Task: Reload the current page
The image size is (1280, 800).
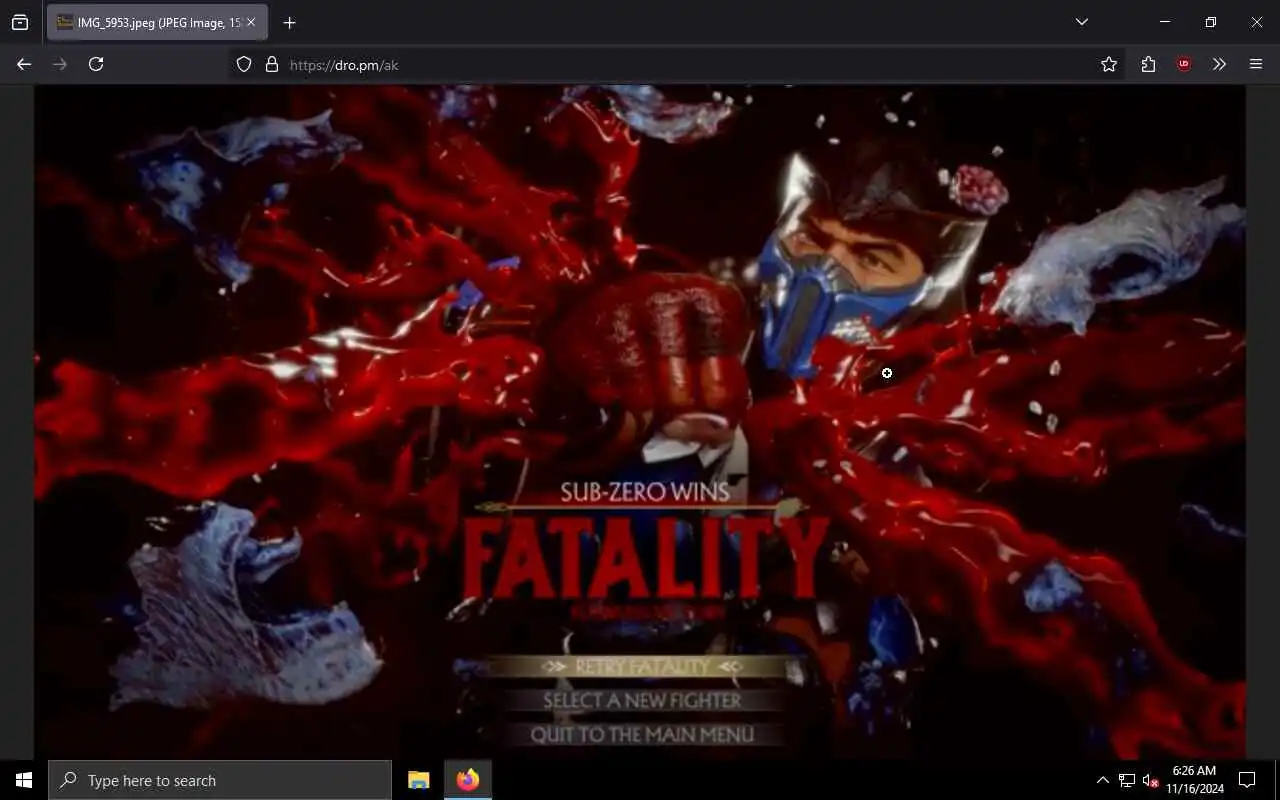Action: [x=96, y=64]
